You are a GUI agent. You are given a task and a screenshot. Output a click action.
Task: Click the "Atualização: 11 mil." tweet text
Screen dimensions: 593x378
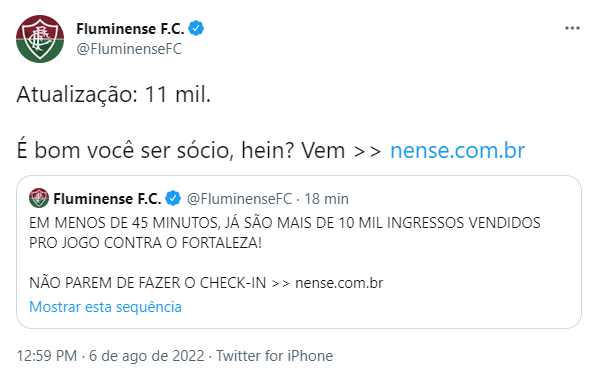point(113,94)
